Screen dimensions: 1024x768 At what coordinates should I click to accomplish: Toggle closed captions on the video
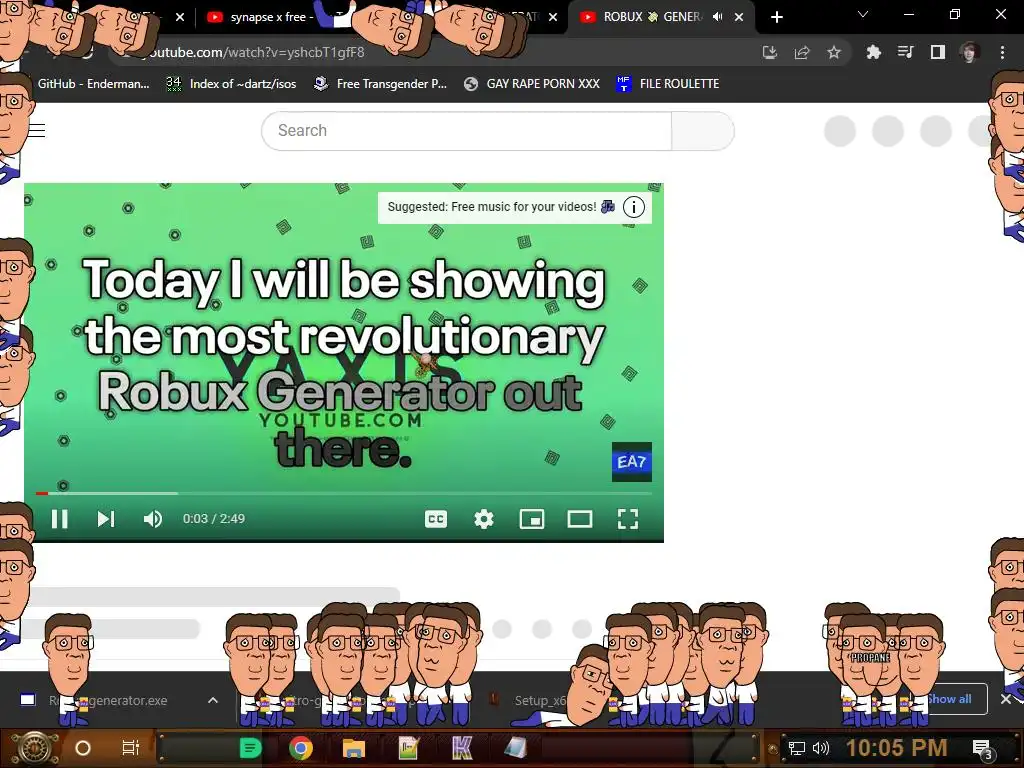(x=436, y=519)
